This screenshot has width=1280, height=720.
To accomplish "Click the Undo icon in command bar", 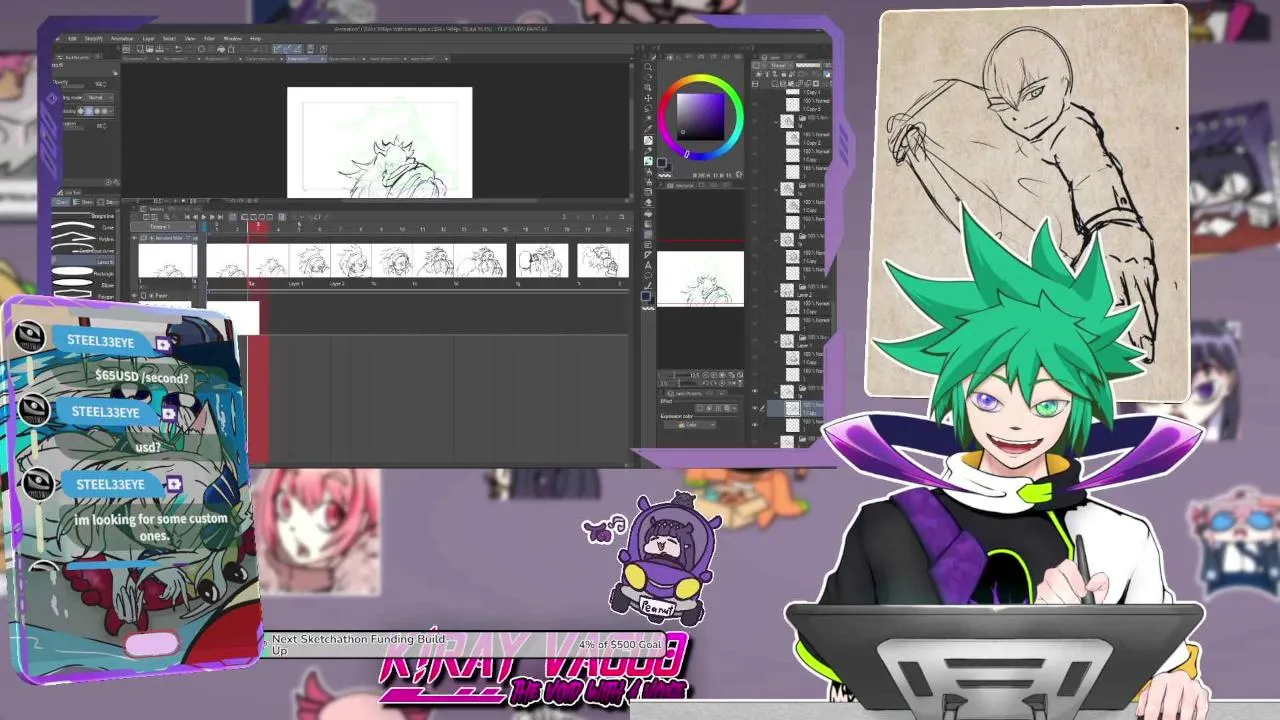I will click(178, 49).
